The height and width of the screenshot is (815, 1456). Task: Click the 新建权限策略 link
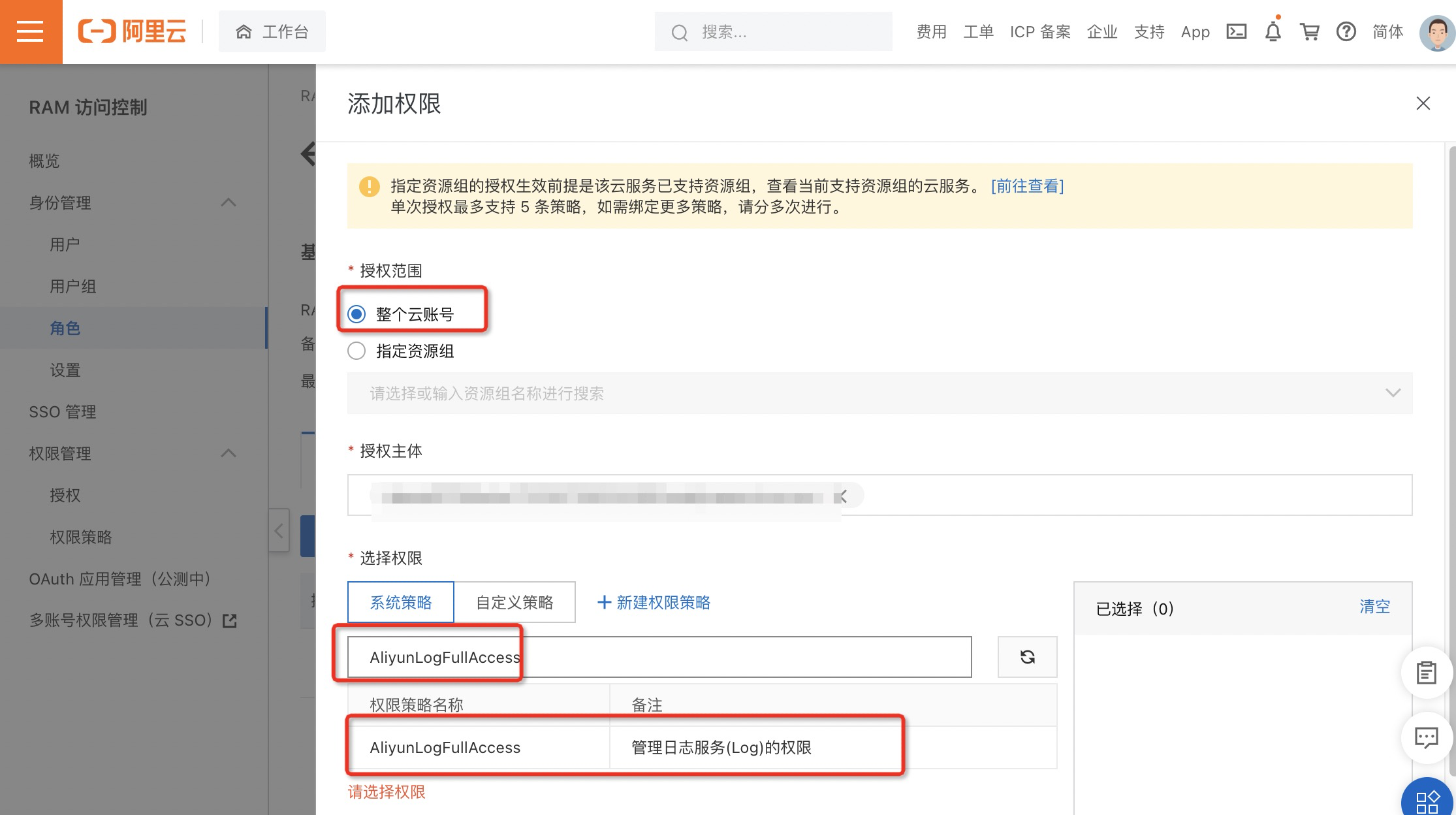pyautogui.click(x=654, y=602)
